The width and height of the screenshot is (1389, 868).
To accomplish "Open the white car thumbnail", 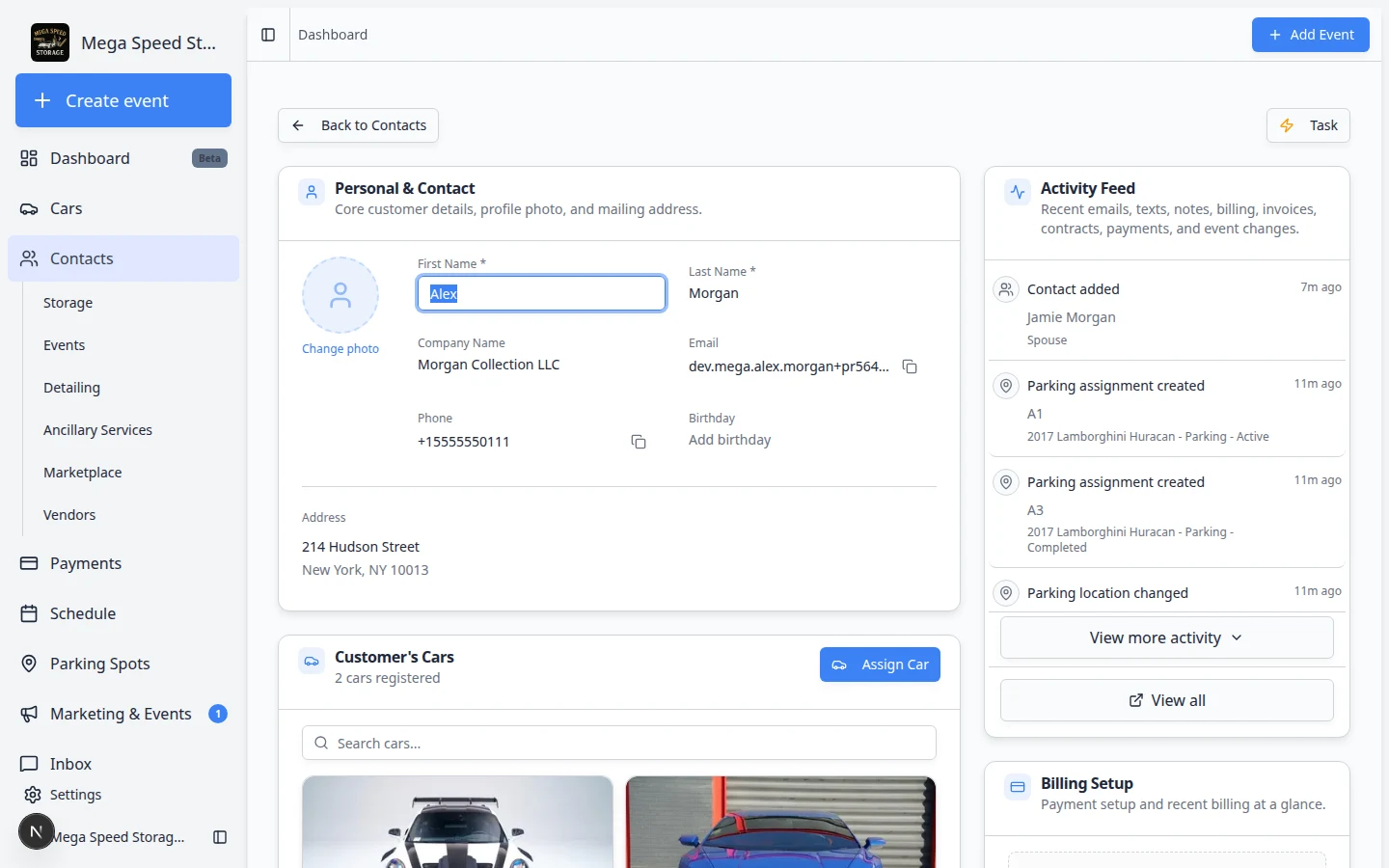I will pos(457,822).
